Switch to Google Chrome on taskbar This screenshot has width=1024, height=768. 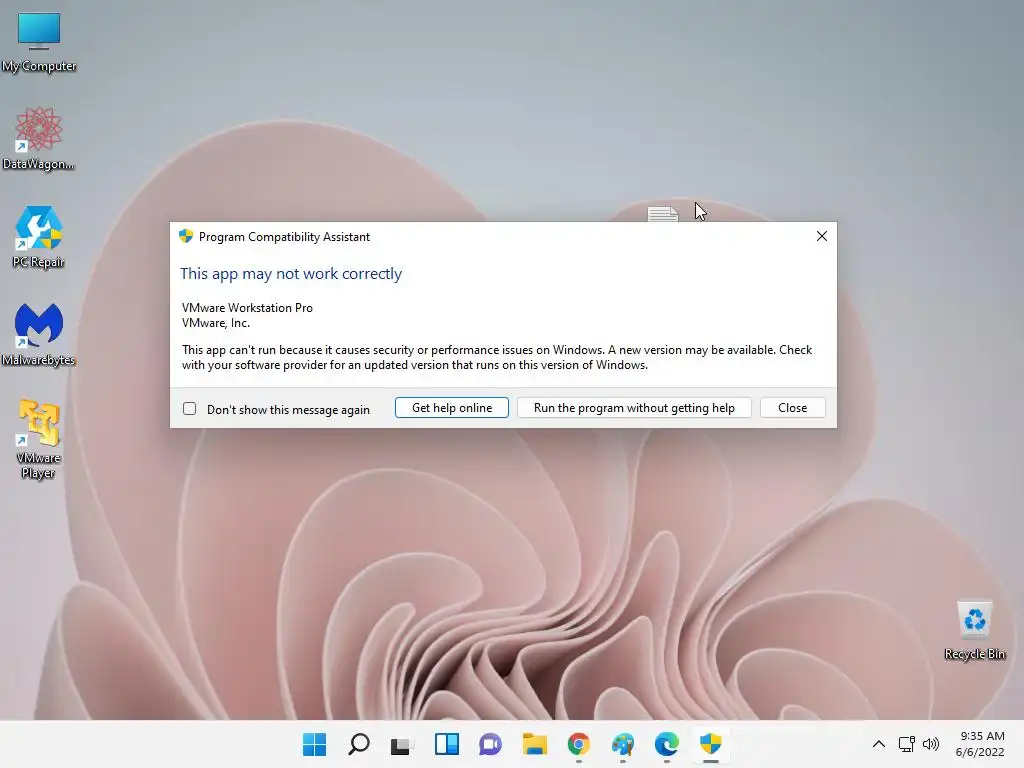pos(579,744)
